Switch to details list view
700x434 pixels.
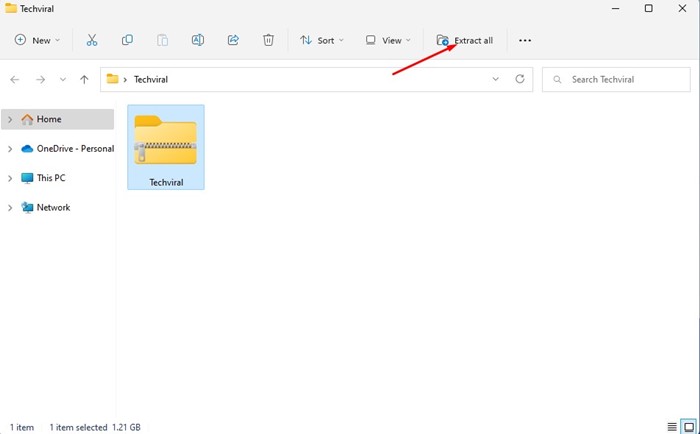click(672, 427)
